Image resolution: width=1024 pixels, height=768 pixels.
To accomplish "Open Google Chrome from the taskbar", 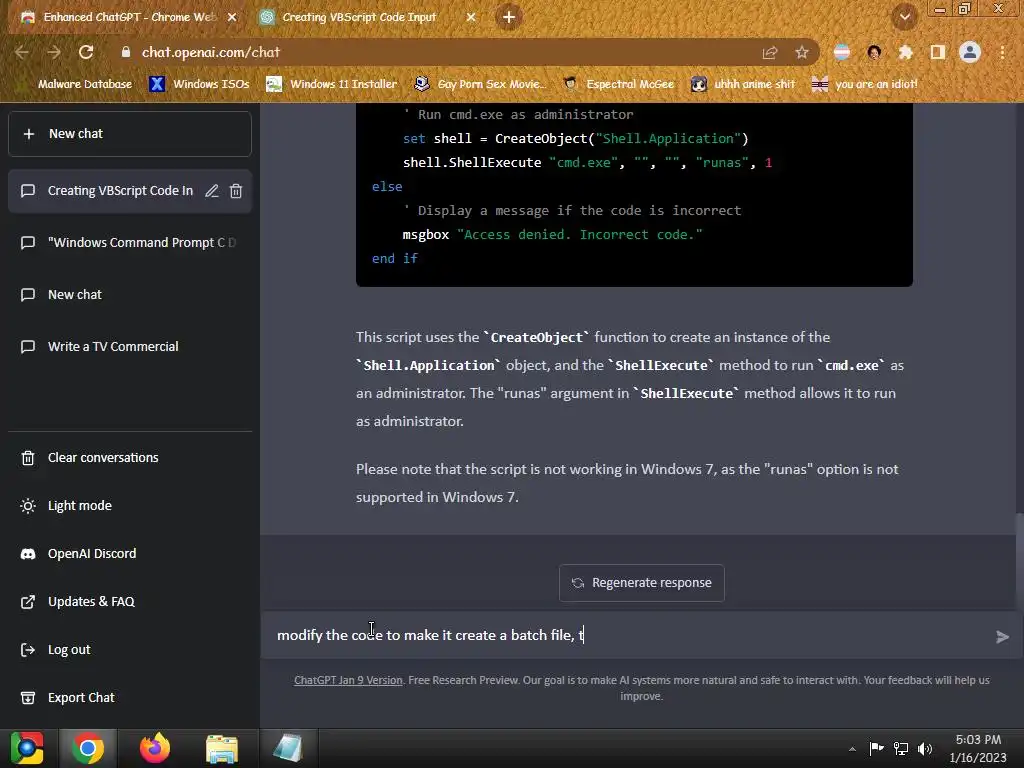I will pyautogui.click(x=88, y=748).
